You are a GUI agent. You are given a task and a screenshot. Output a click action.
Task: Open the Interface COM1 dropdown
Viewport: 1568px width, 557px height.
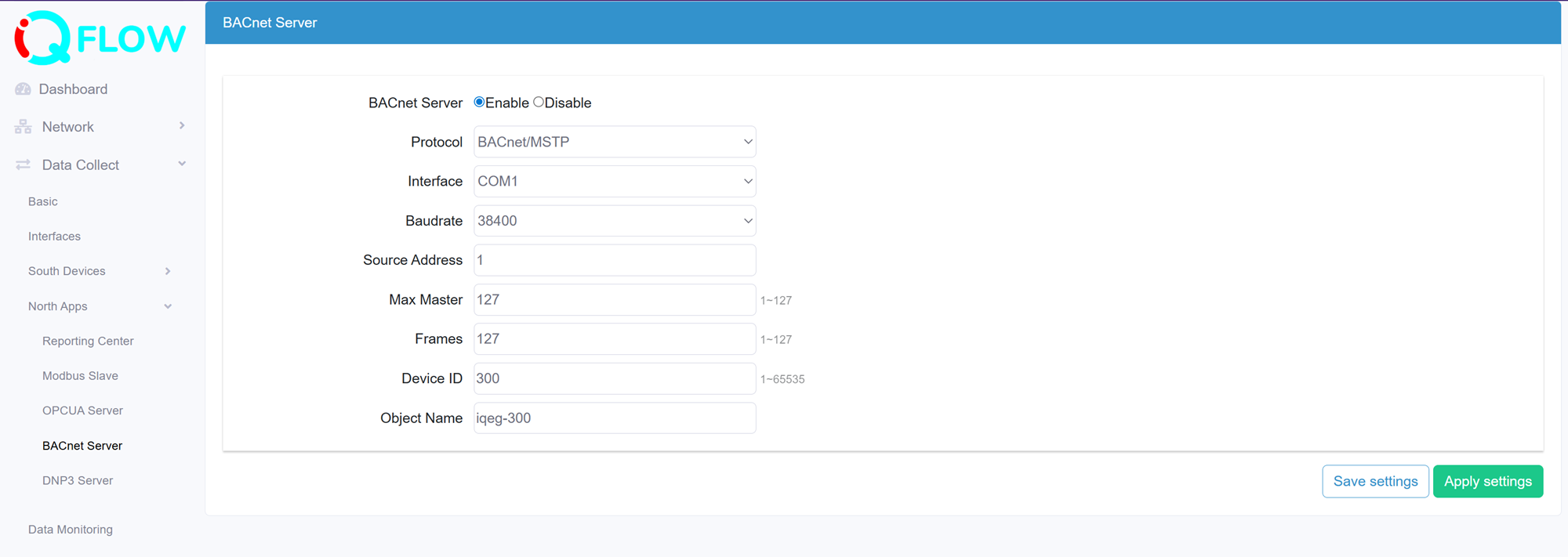(x=615, y=181)
